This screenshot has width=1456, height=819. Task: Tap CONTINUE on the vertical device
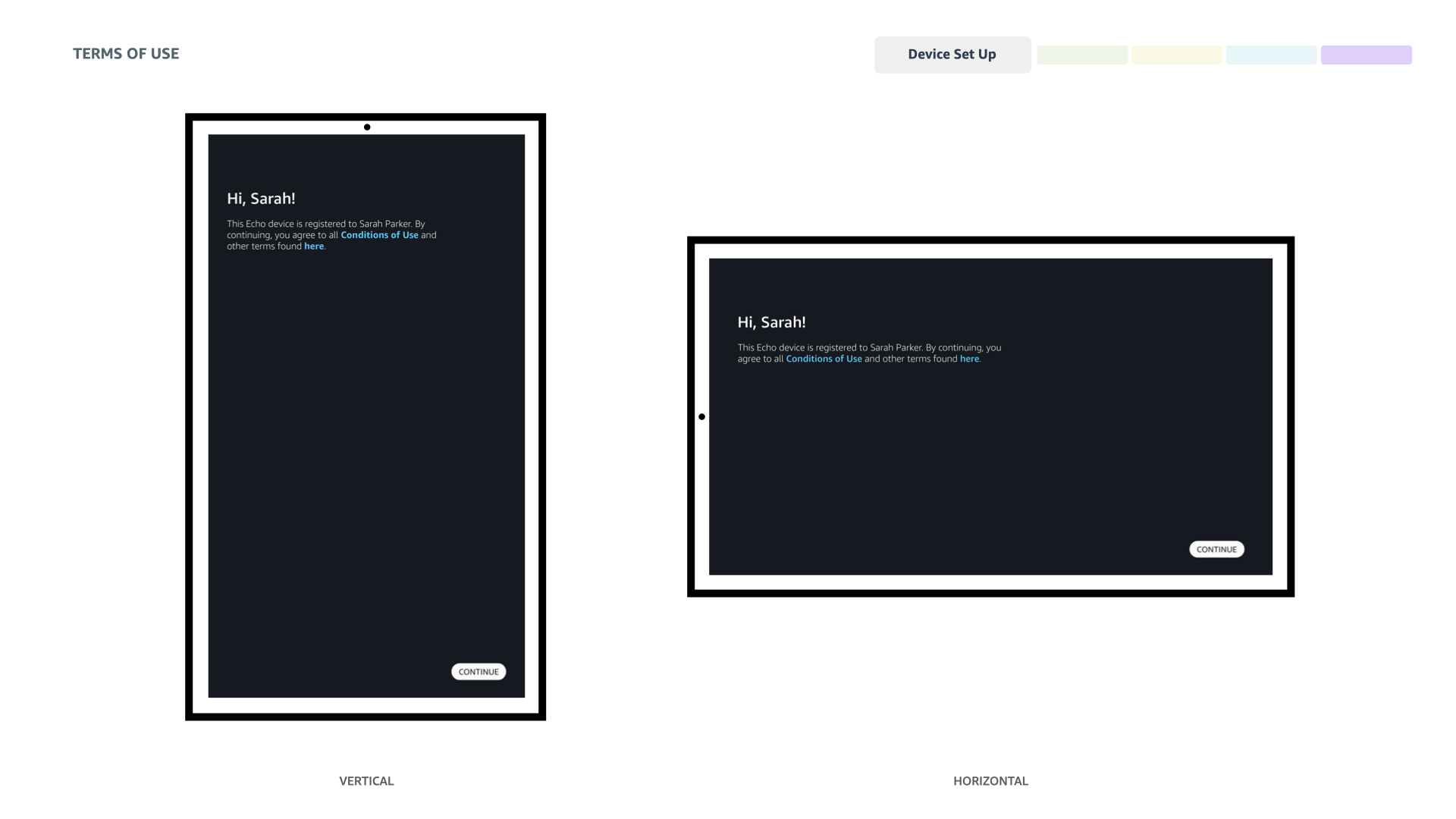coord(479,672)
